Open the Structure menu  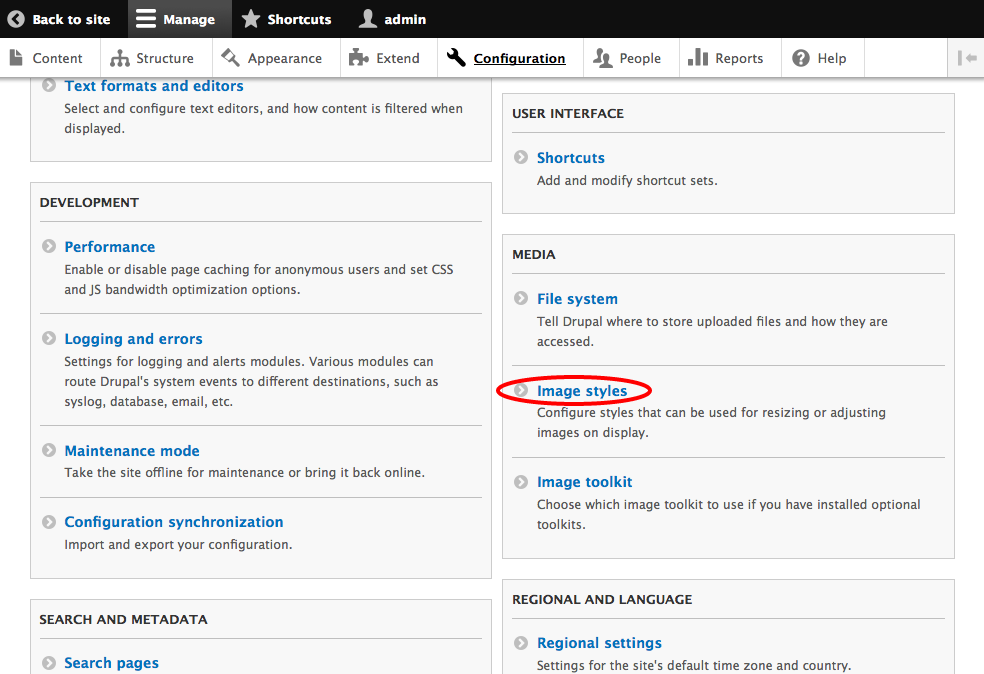point(152,58)
